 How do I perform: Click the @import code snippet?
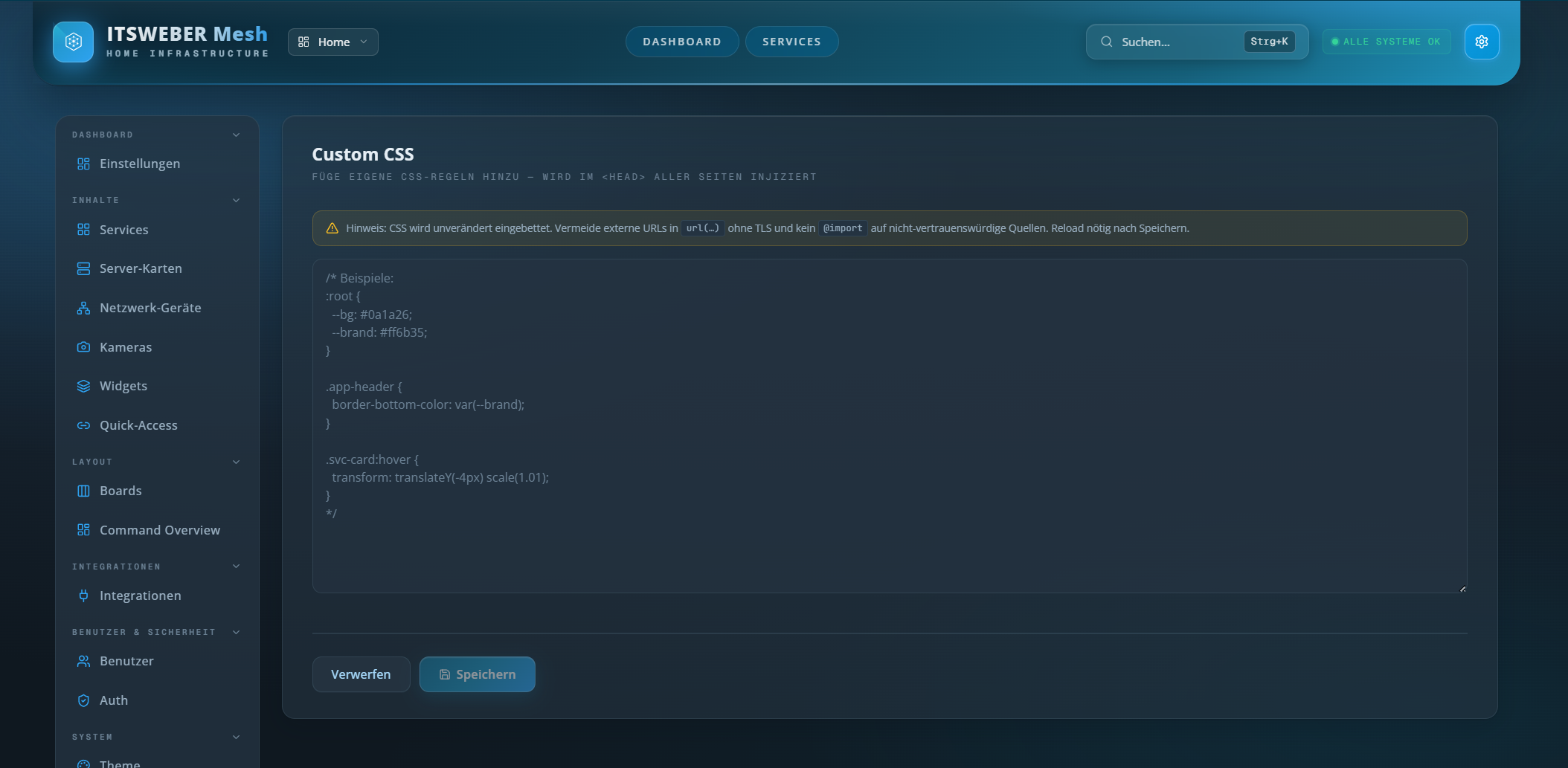(x=843, y=228)
